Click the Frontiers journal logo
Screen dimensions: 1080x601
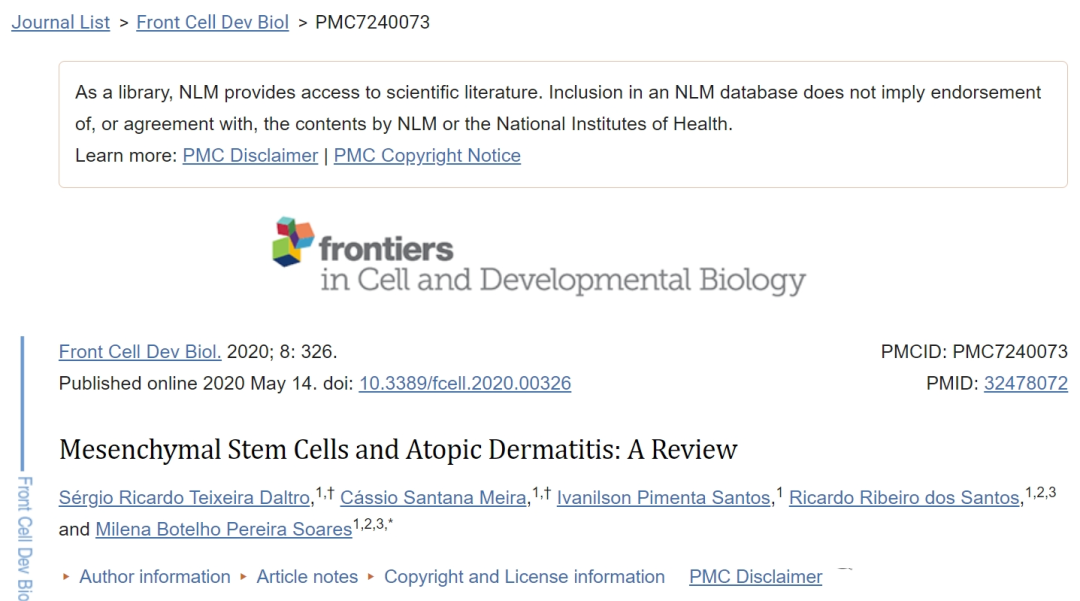[538, 256]
